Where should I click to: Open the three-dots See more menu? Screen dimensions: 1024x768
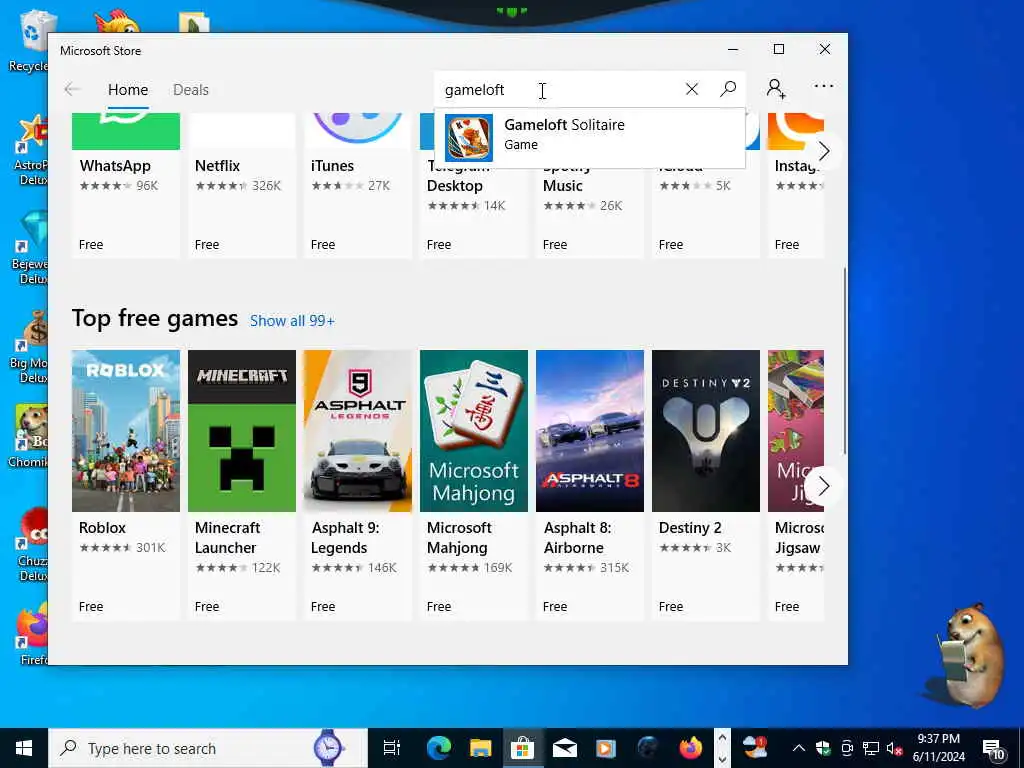point(824,86)
